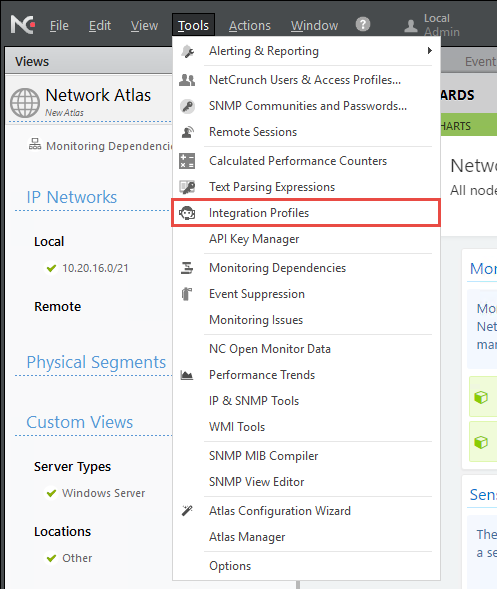Choose Event Suppression menu item
This screenshot has height=589, width=497.
[306, 294]
